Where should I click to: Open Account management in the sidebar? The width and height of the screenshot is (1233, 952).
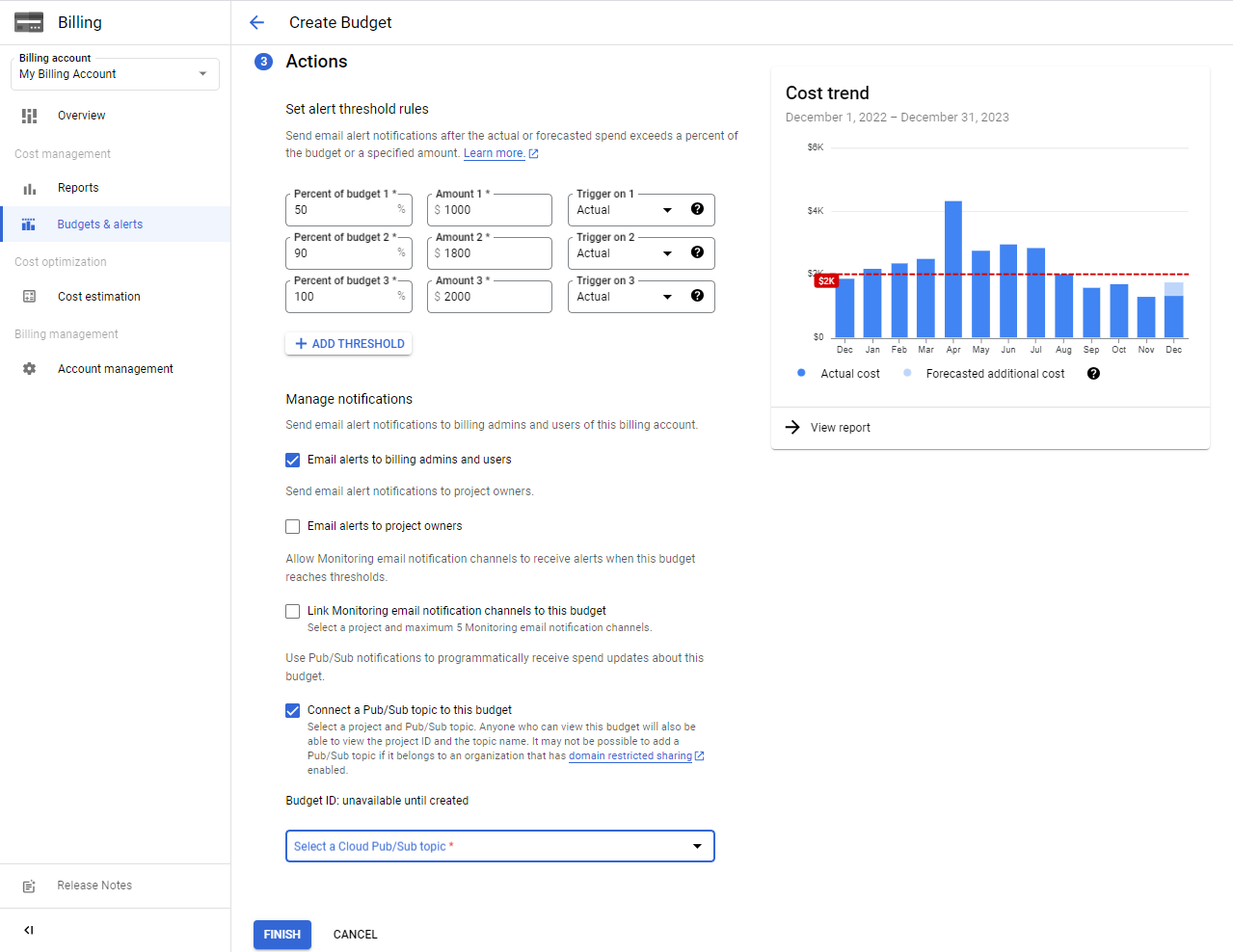116,369
